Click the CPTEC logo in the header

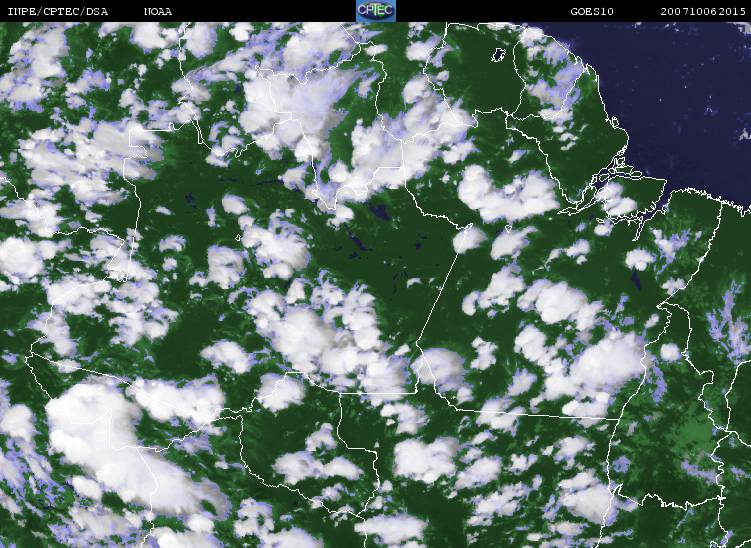tap(376, 11)
